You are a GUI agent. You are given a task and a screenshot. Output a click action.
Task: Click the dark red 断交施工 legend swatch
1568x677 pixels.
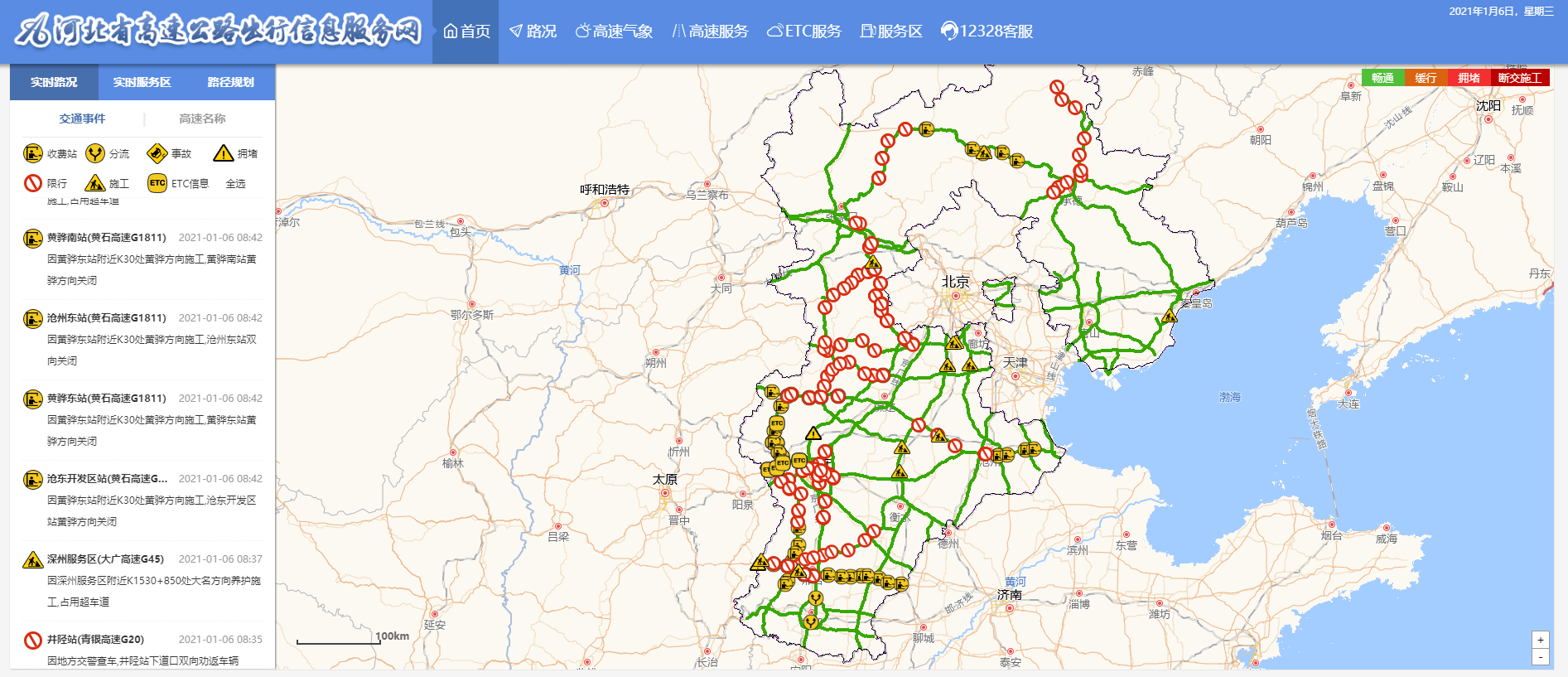point(1520,78)
